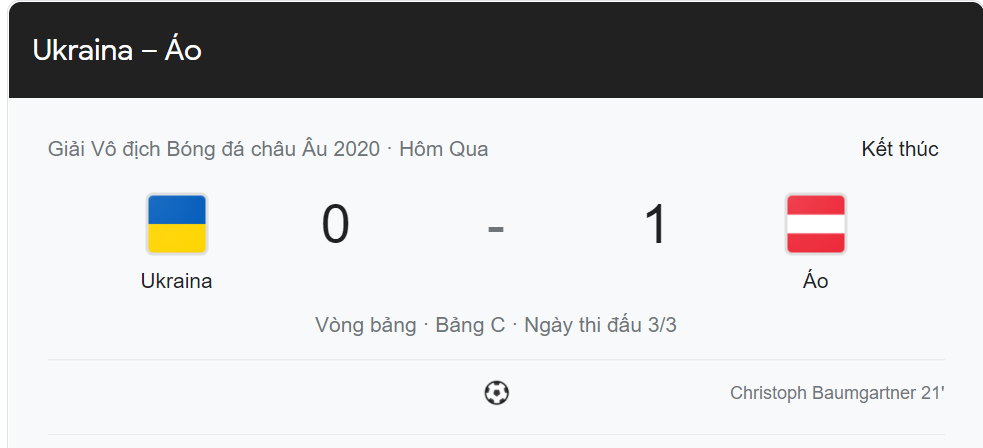Image resolution: width=983 pixels, height=448 pixels.
Task: Click the white stripe of Austria flag
Action: (816, 224)
